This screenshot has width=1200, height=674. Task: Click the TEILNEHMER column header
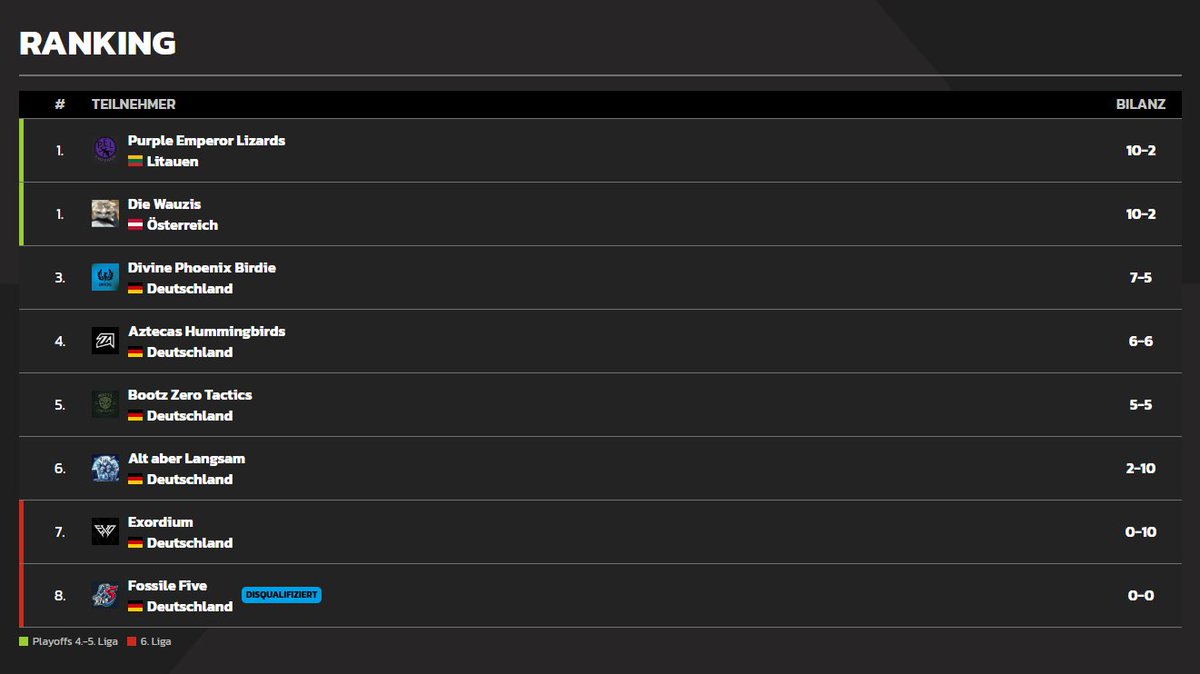[134, 104]
